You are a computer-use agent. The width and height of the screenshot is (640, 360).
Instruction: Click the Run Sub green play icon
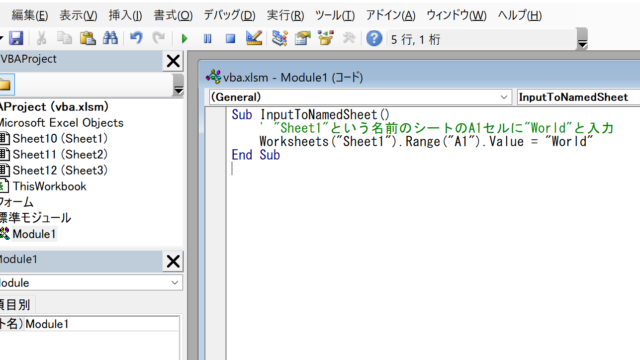(184, 39)
